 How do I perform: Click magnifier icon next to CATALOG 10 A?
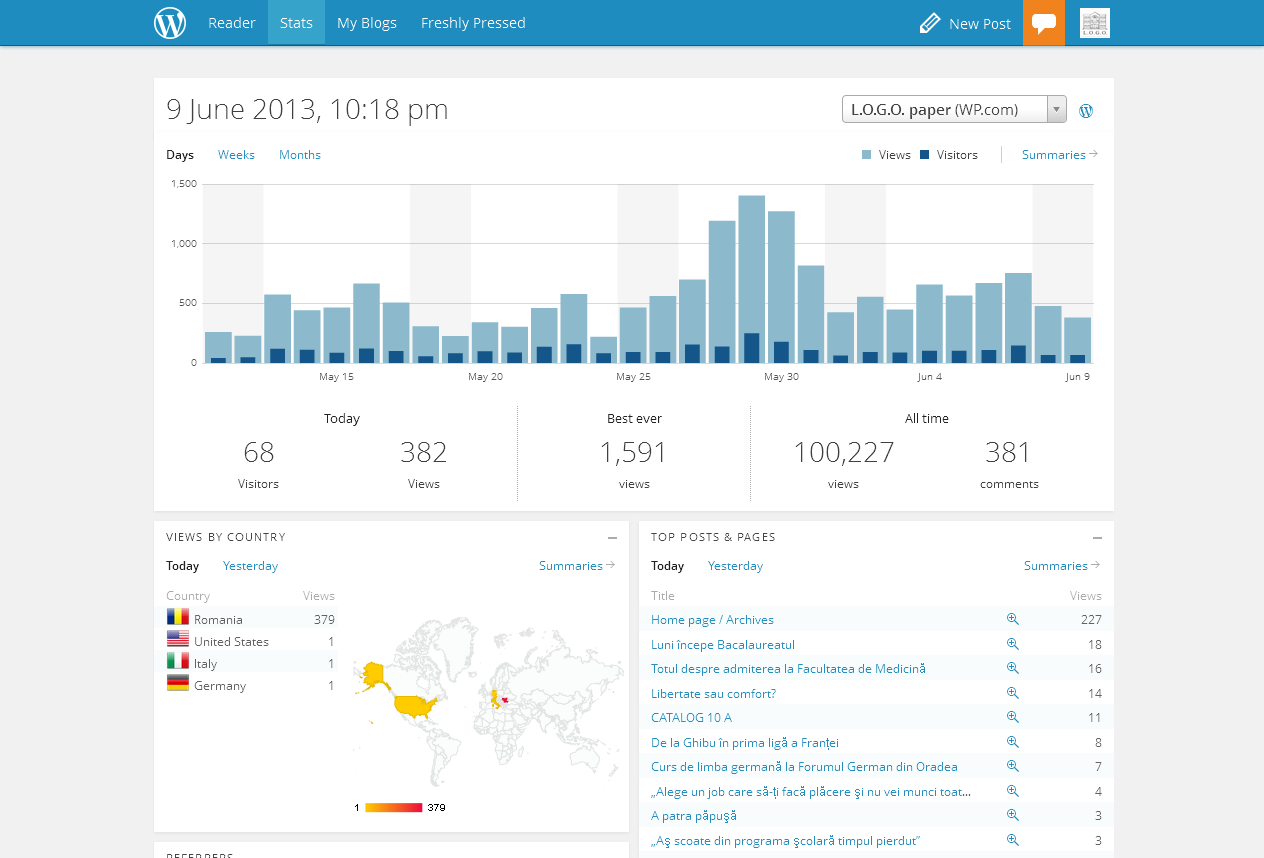(x=1012, y=718)
